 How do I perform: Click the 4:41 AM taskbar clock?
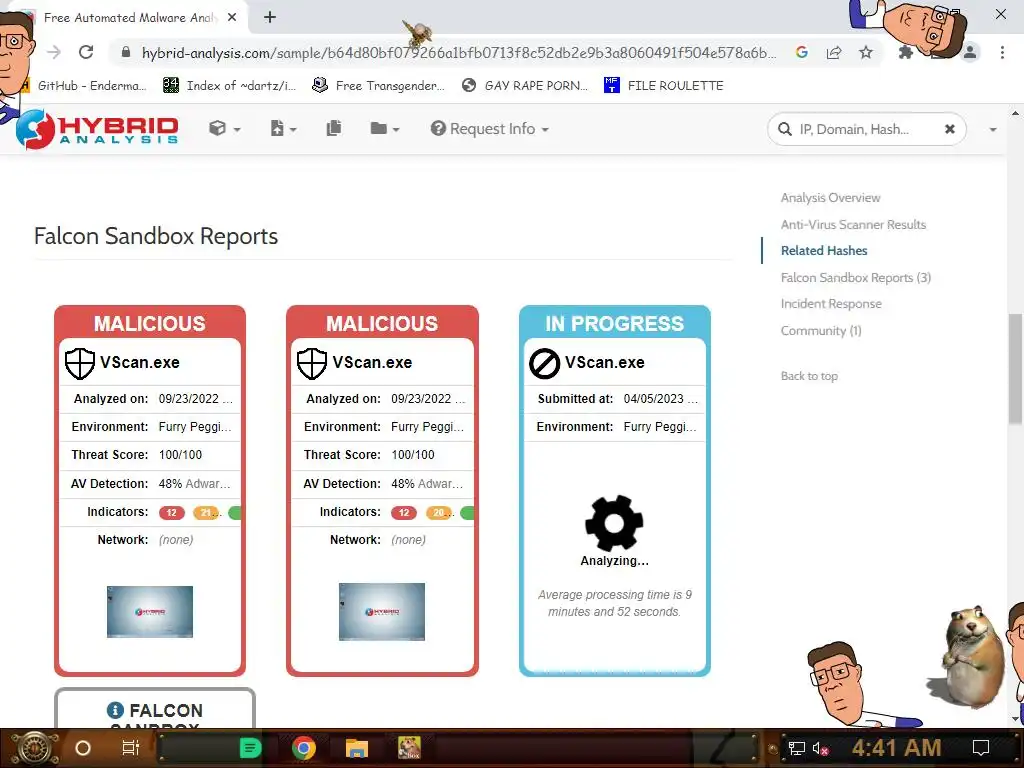coord(896,748)
